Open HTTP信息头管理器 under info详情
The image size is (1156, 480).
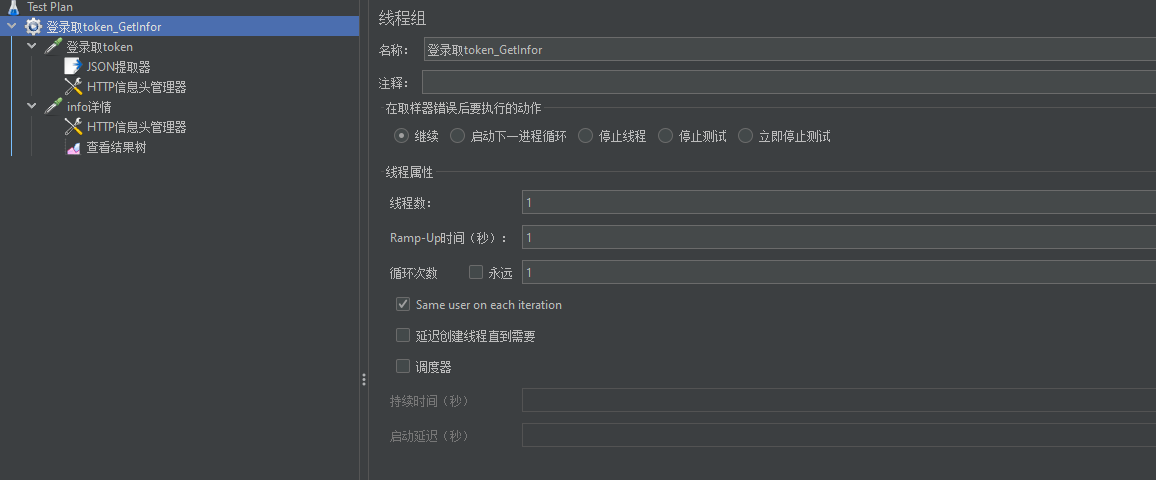(x=136, y=128)
